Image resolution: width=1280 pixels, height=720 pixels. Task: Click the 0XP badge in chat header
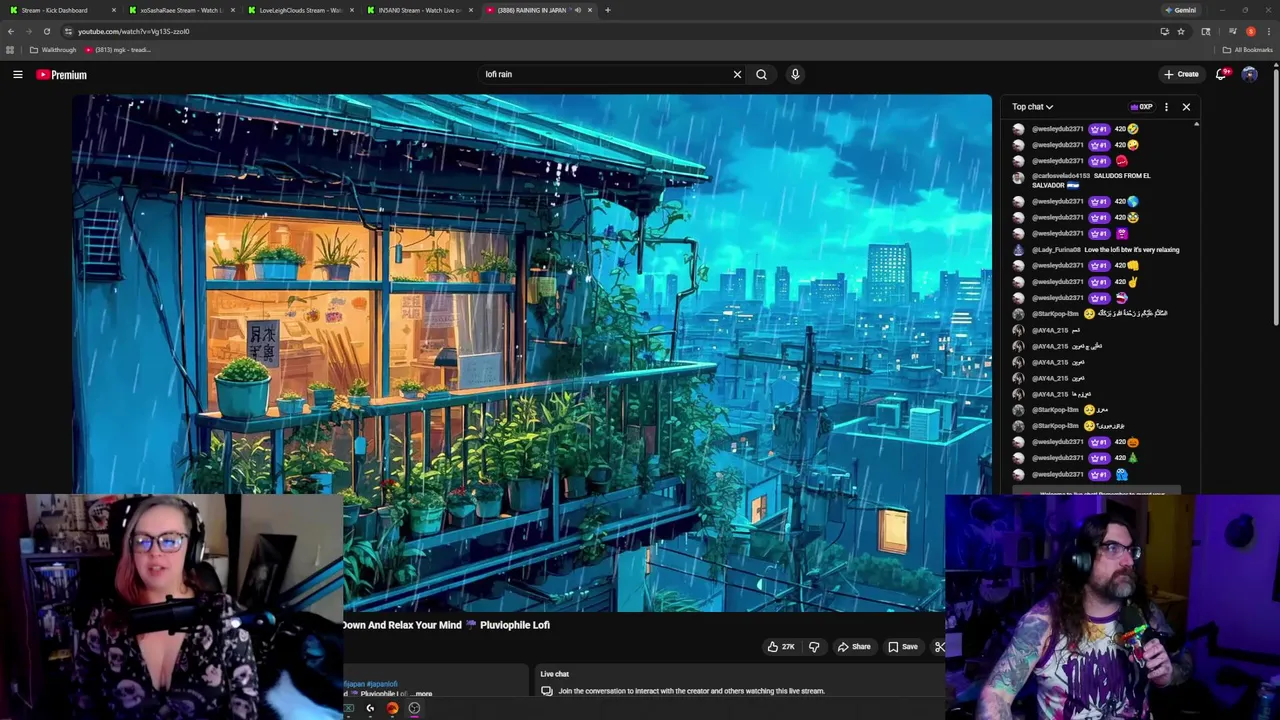[x=1141, y=107]
